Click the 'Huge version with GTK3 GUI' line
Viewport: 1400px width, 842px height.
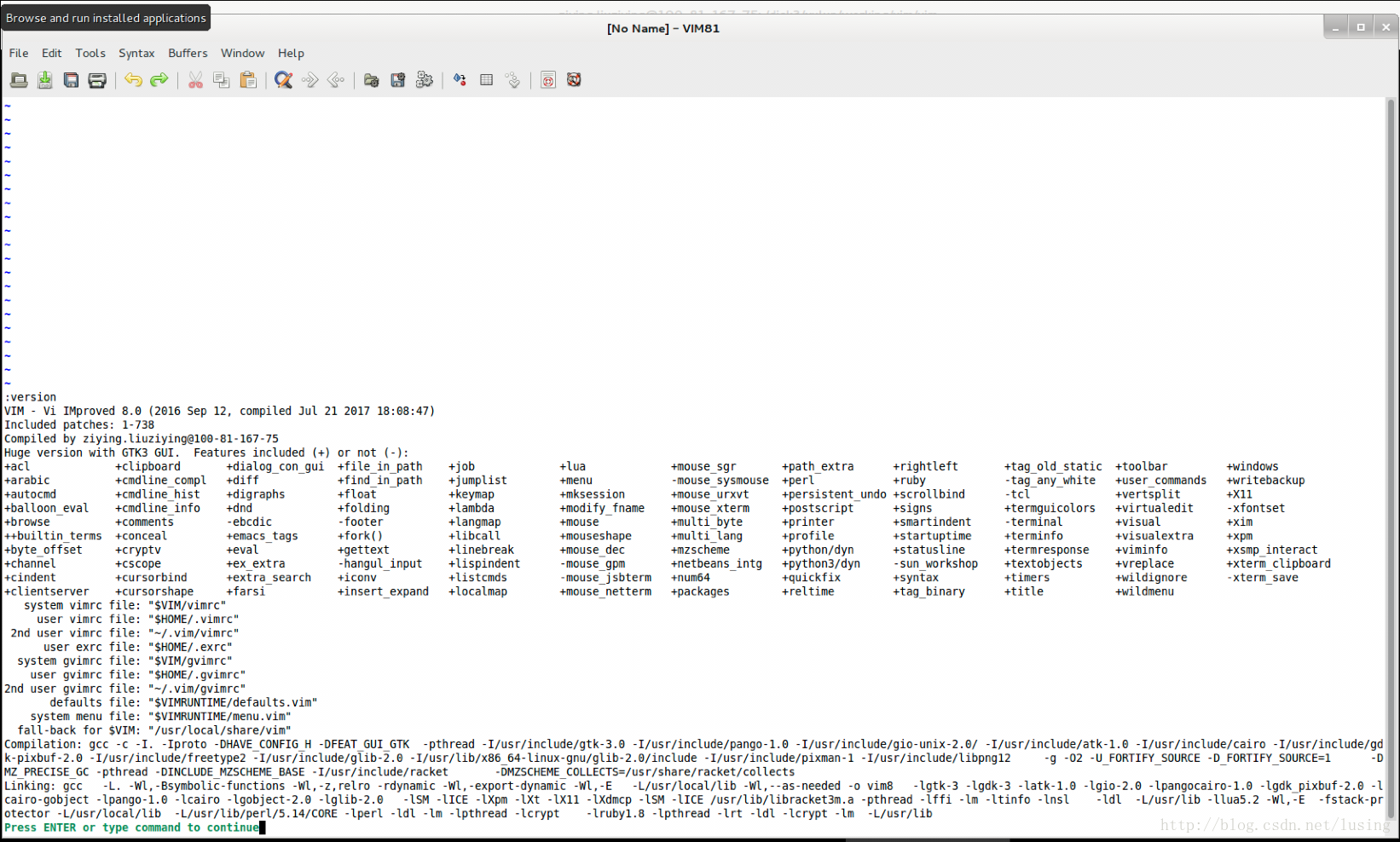(92, 453)
